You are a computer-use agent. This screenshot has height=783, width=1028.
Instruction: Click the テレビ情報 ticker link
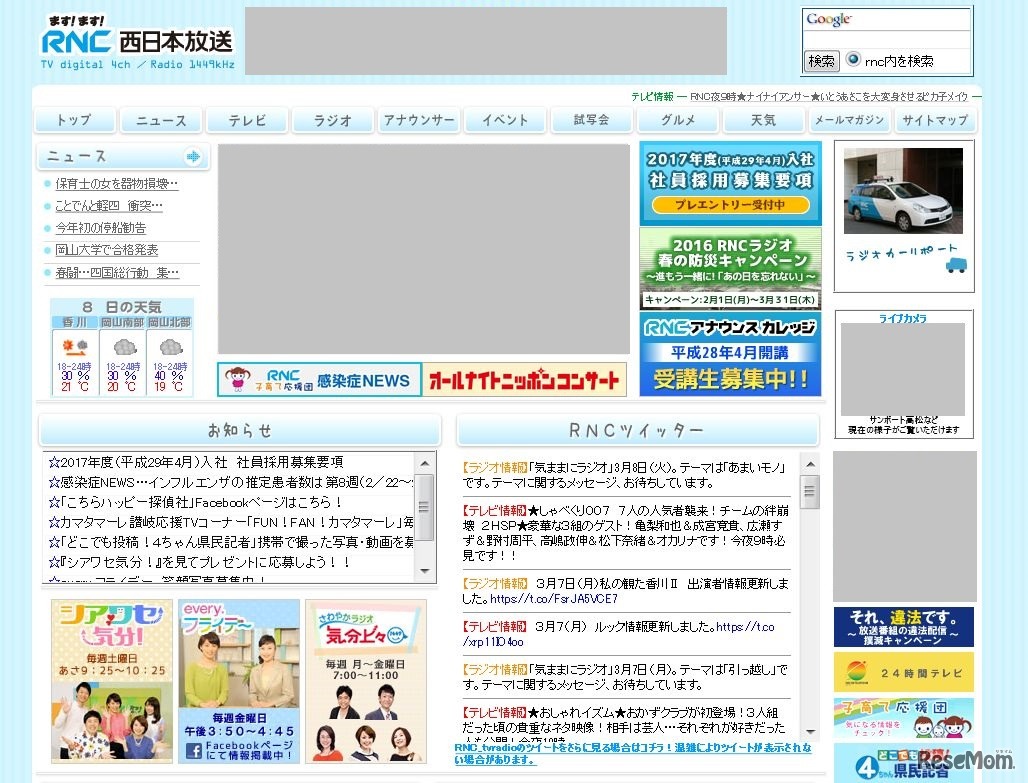coord(829,96)
